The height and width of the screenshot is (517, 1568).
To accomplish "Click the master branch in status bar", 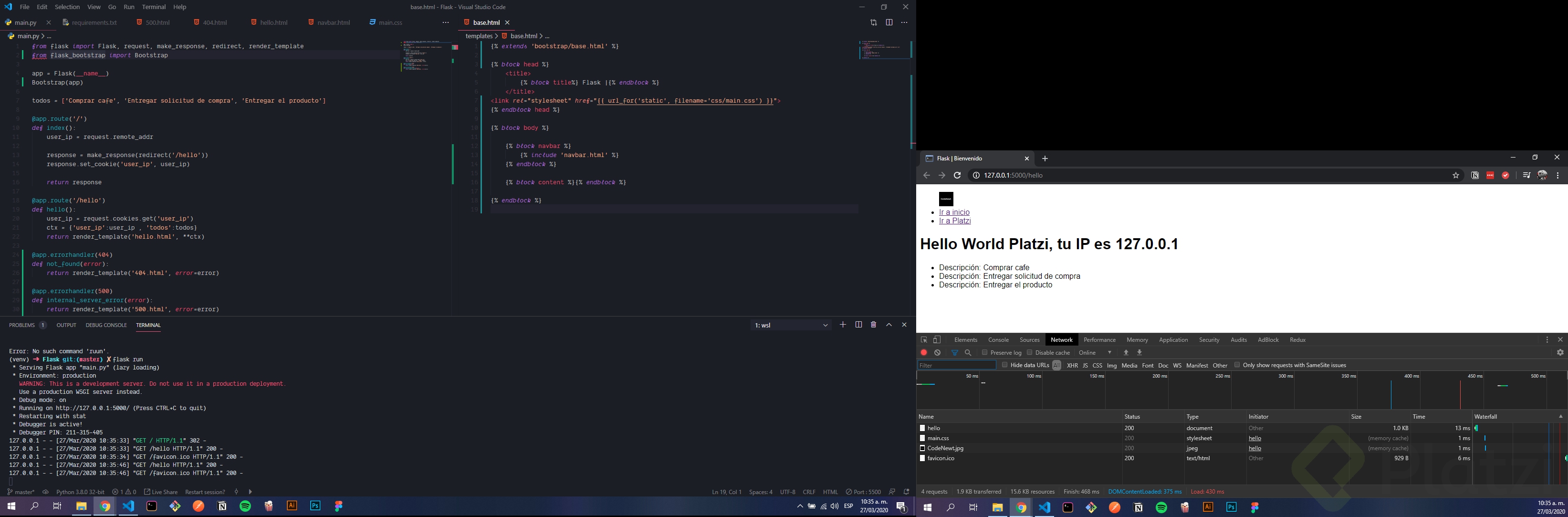I will click(21, 492).
